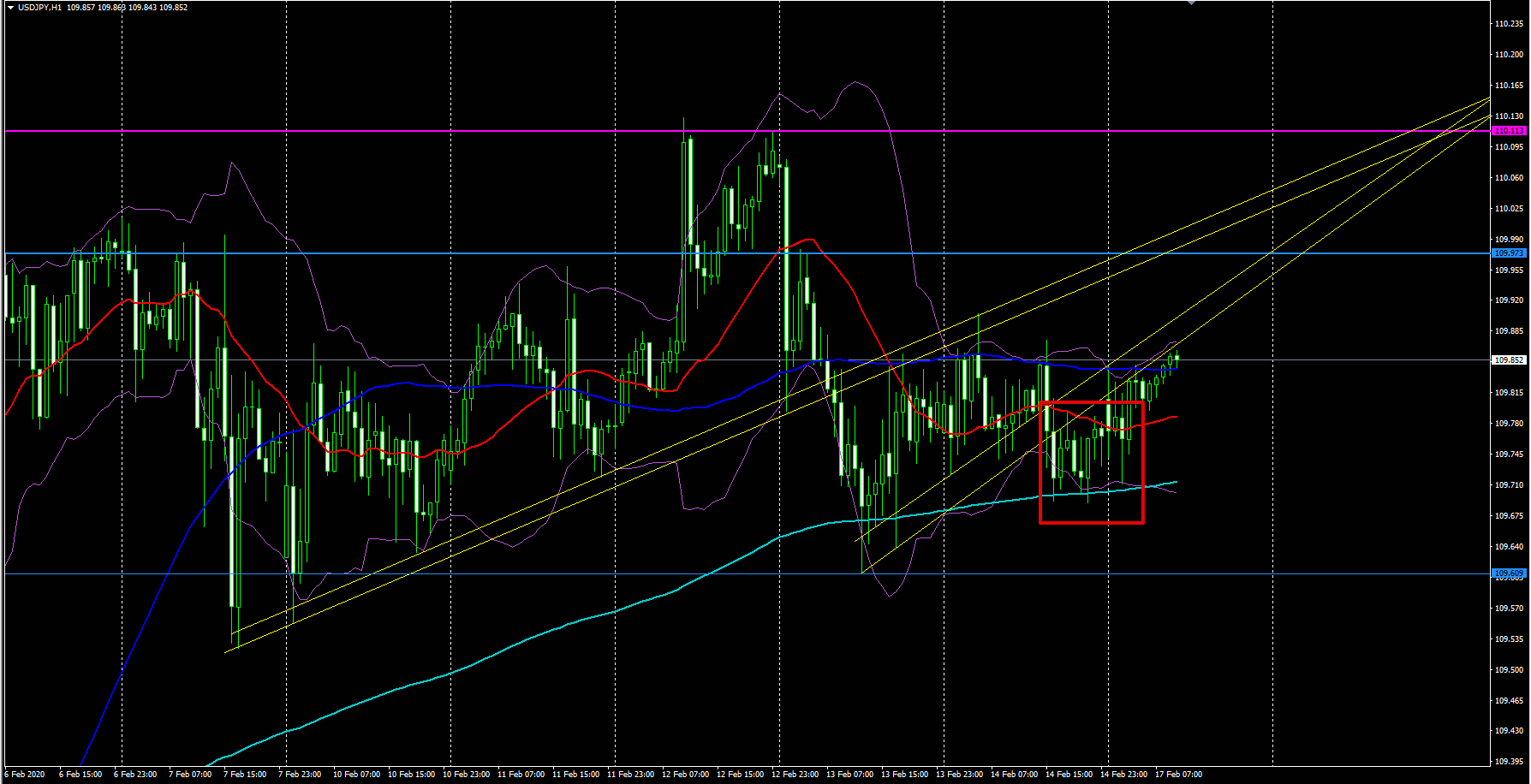Click the 110.095 price scale value
This screenshot has width=1531, height=784.
[1509, 147]
